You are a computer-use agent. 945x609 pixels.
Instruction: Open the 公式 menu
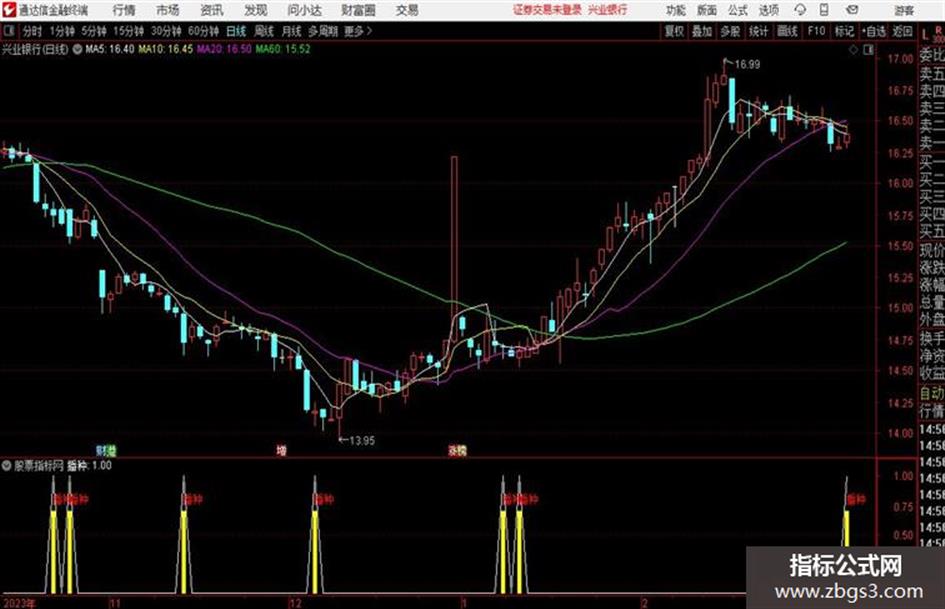738,10
